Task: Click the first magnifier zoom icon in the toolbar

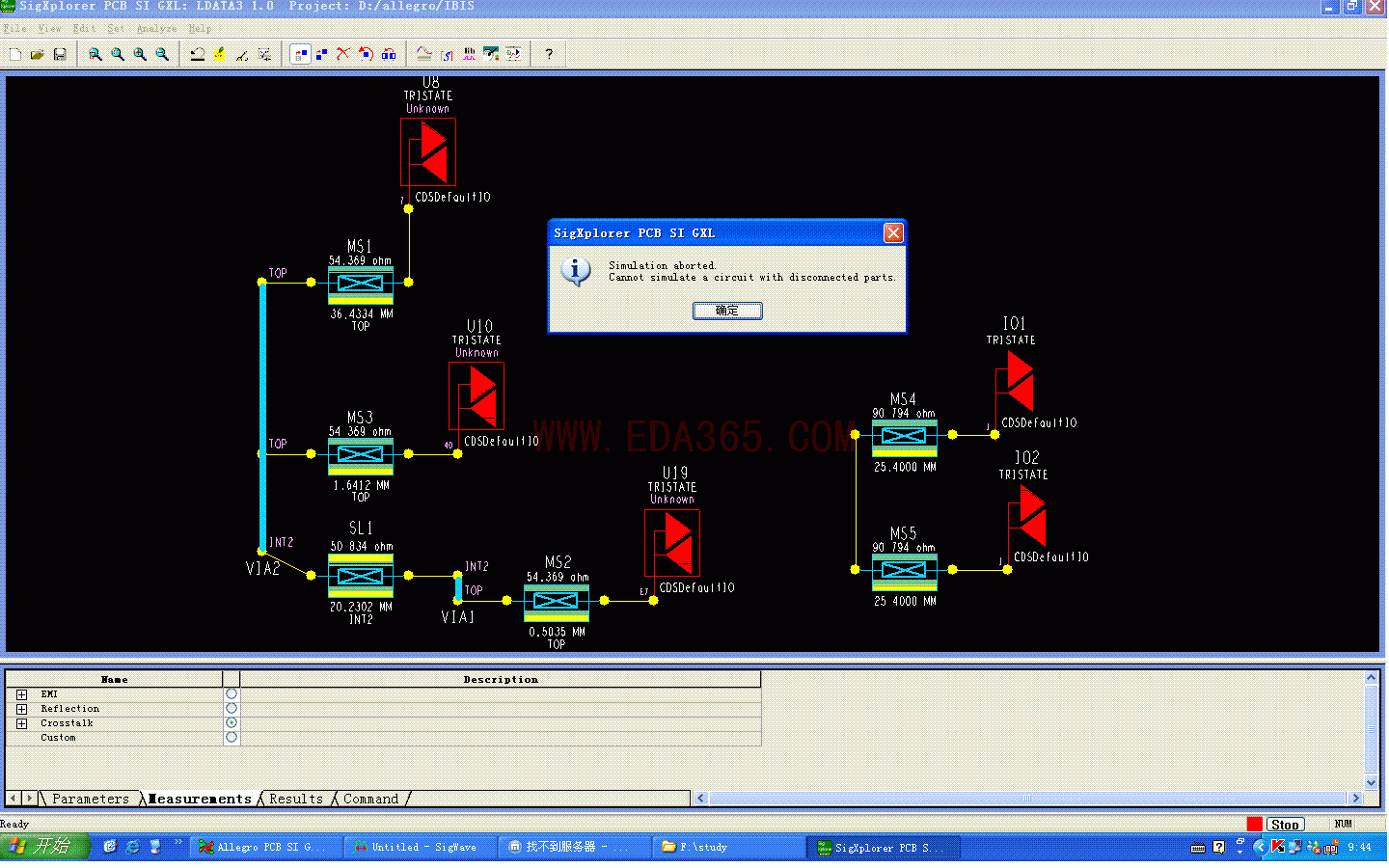Action: pos(95,54)
